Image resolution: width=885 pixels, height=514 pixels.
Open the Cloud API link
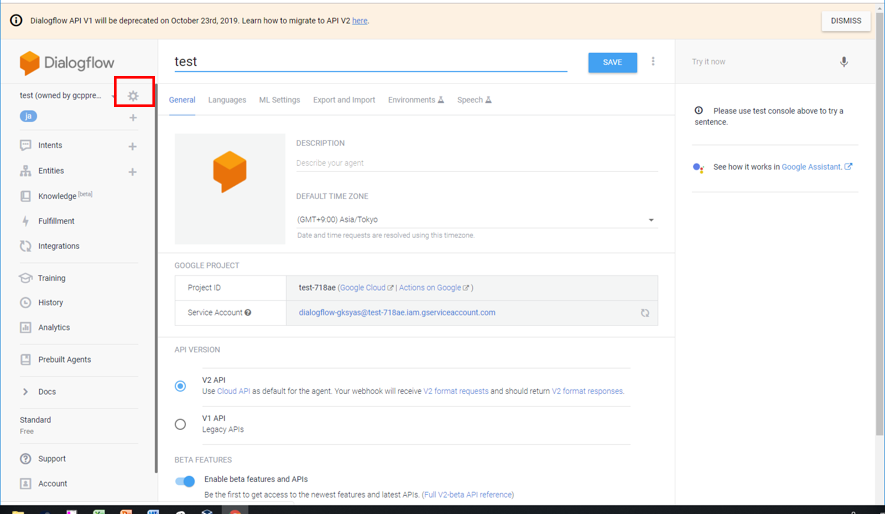[x=234, y=391]
